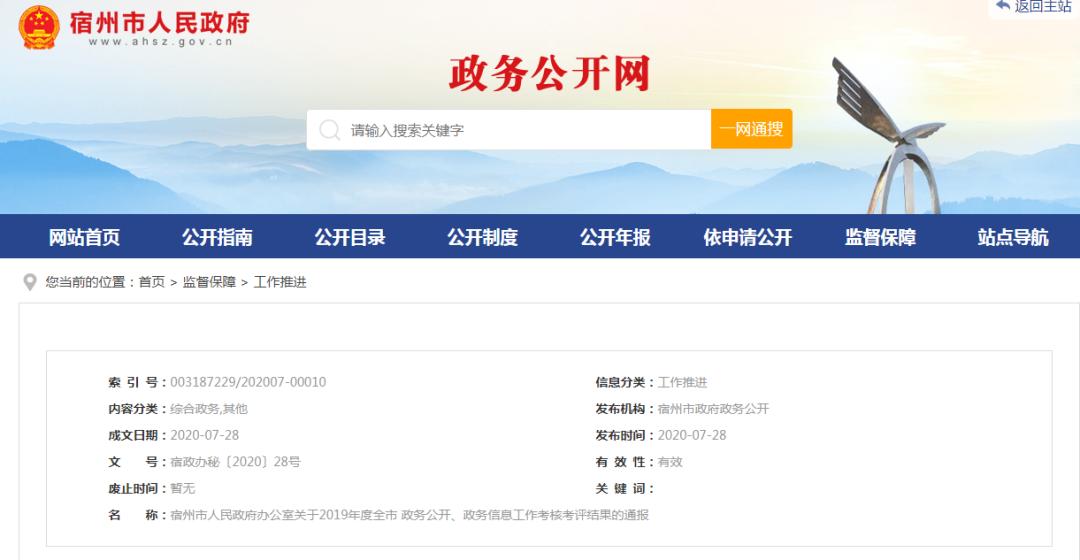The width and height of the screenshot is (1080, 560).
Task: Click the index number 003187229/202007-00010
Action: coord(248,382)
